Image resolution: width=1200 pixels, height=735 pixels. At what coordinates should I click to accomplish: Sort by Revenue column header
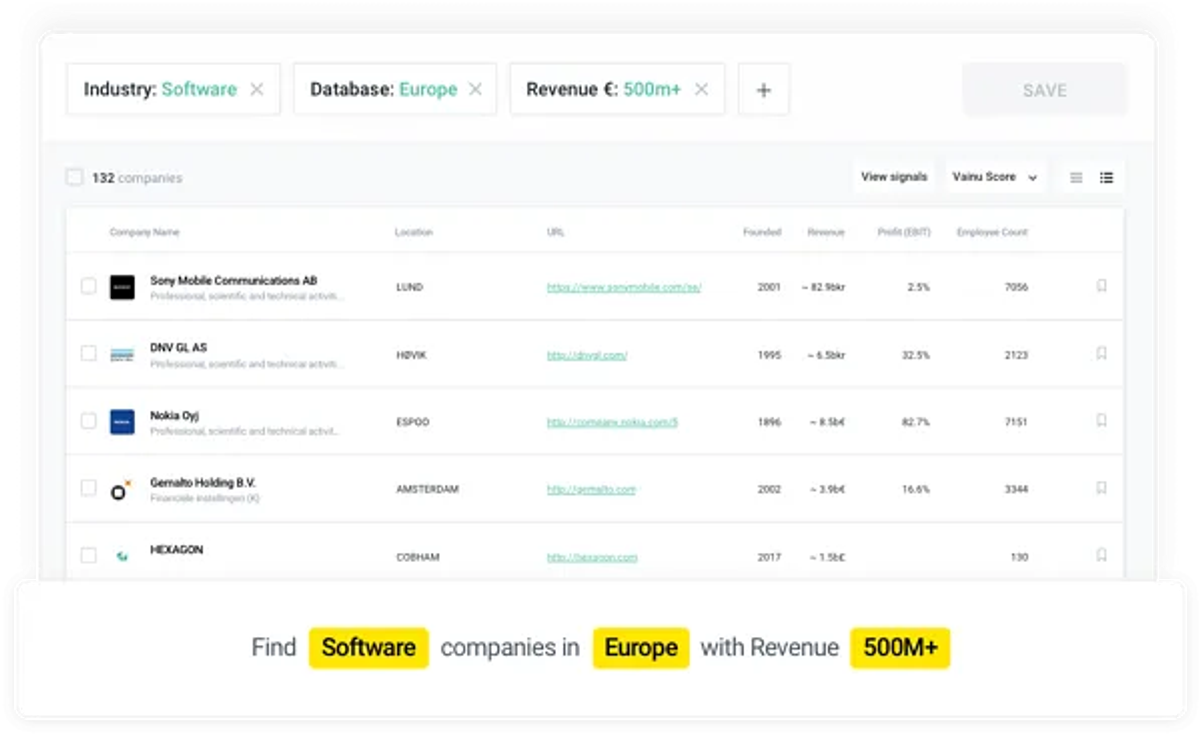pyautogui.click(x=826, y=232)
